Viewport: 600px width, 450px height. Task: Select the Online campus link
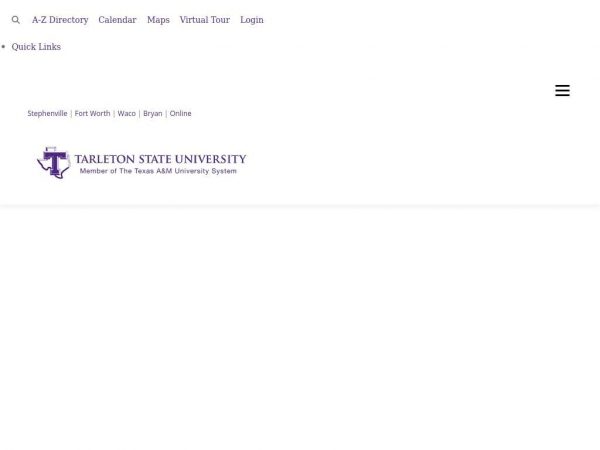coord(180,113)
